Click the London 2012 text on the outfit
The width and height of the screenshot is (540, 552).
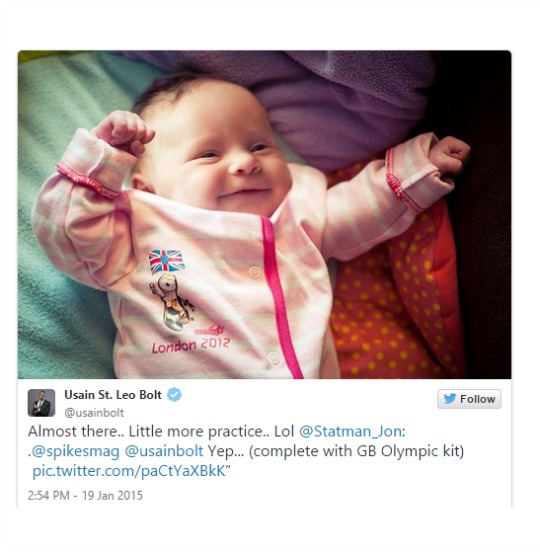pos(190,345)
